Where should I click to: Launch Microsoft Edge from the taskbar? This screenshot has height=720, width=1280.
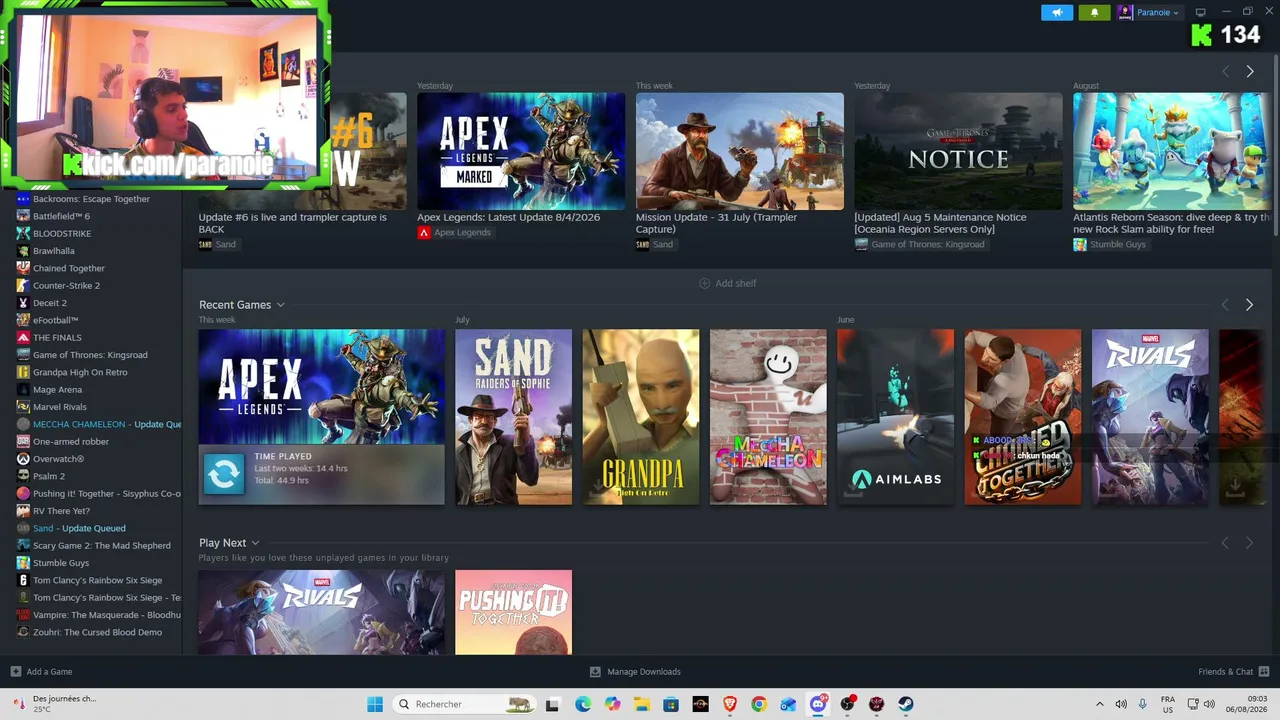[583, 704]
